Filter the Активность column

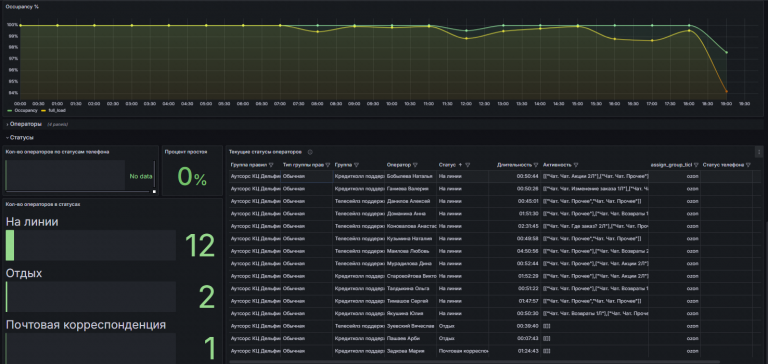[x=576, y=165]
